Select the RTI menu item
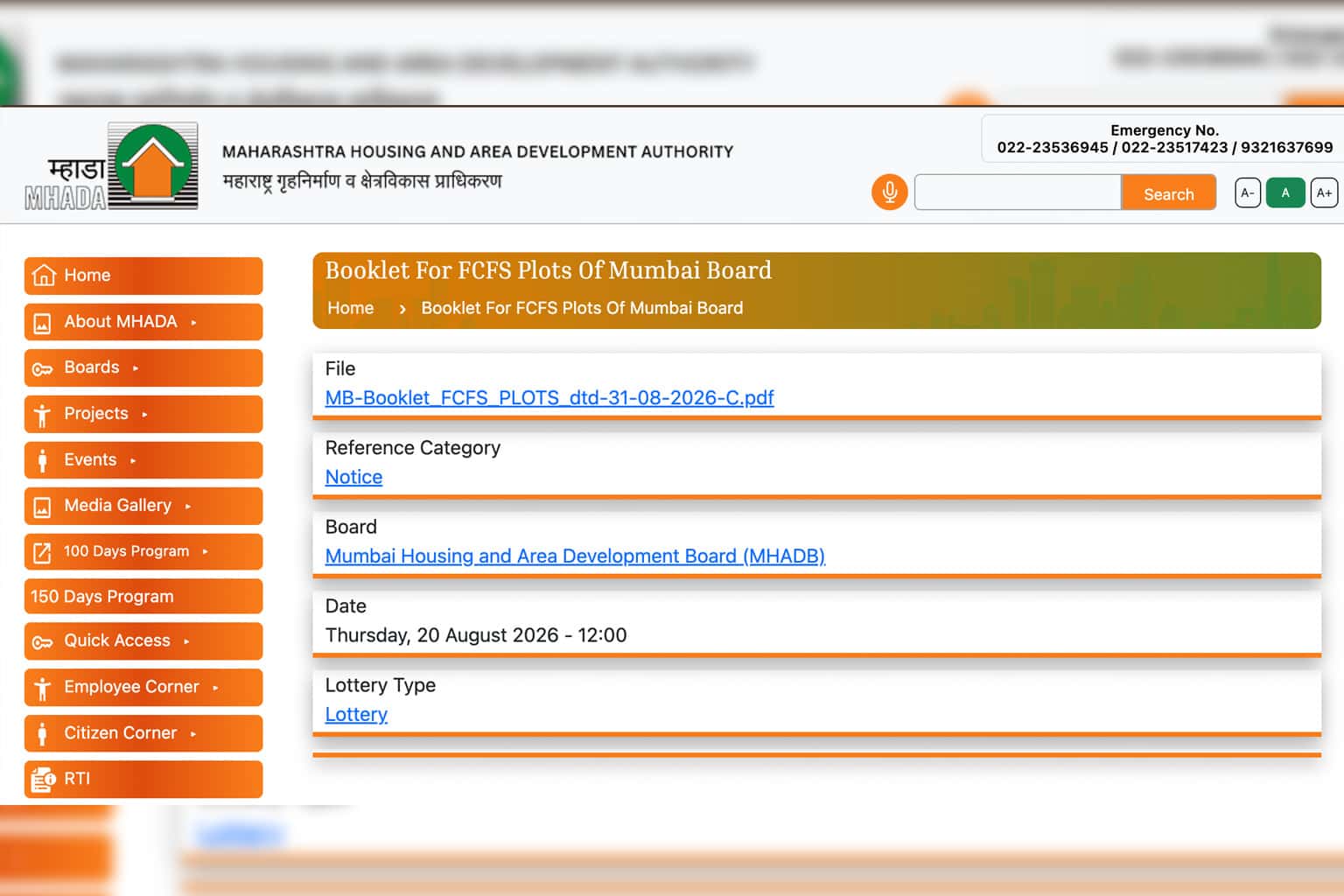 [143, 779]
